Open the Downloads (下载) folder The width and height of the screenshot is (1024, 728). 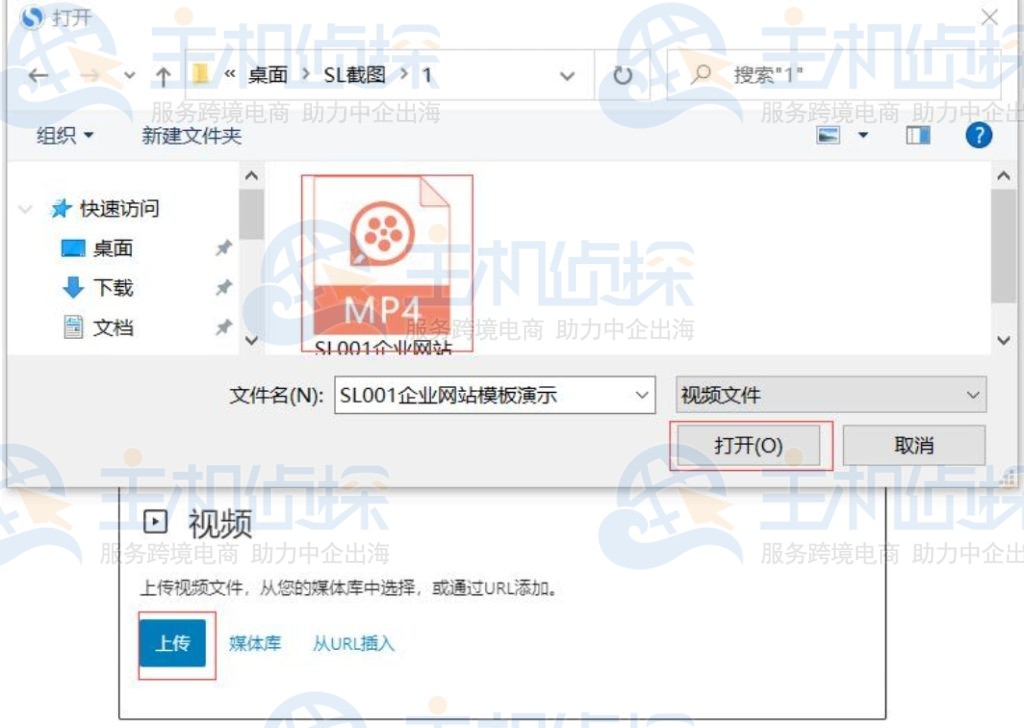(x=112, y=288)
